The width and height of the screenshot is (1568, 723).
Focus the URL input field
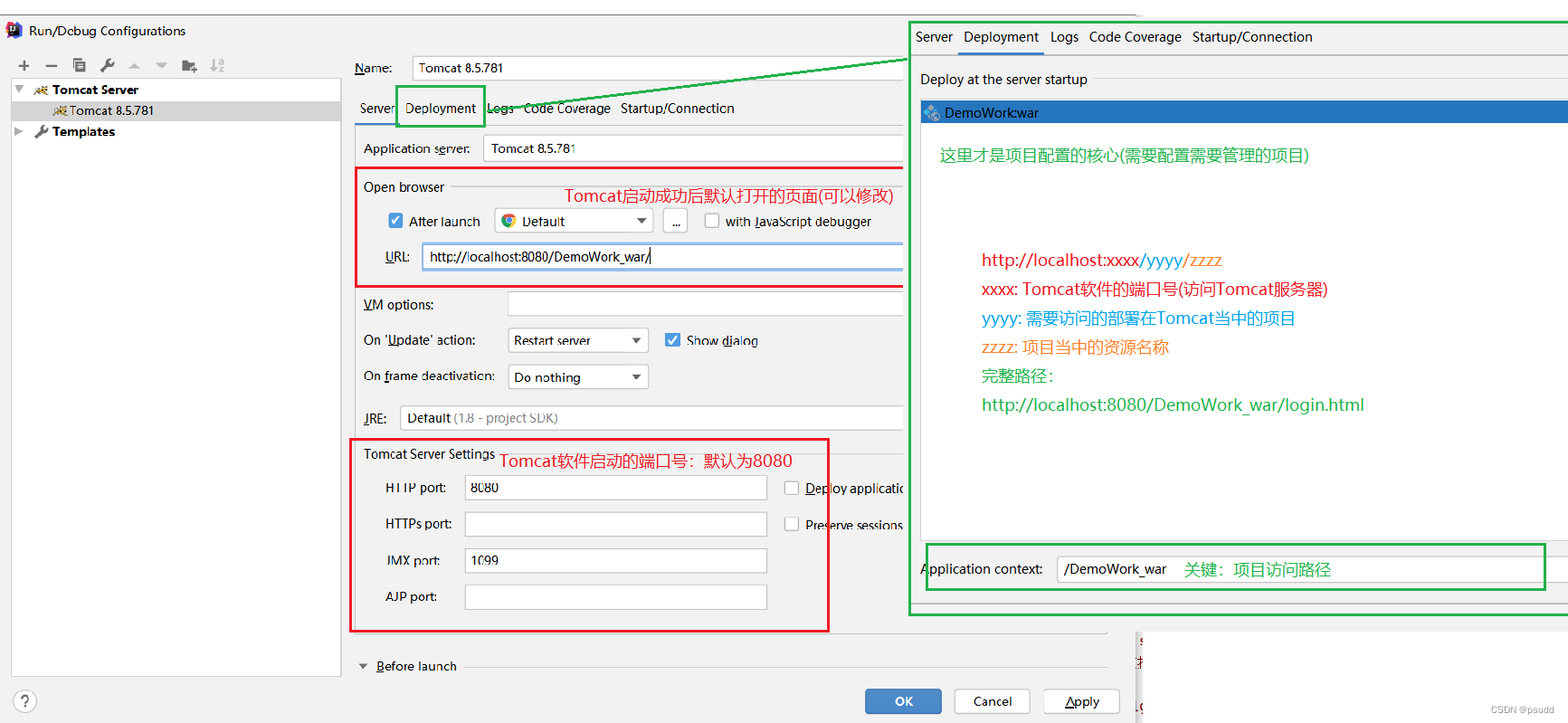point(662,257)
